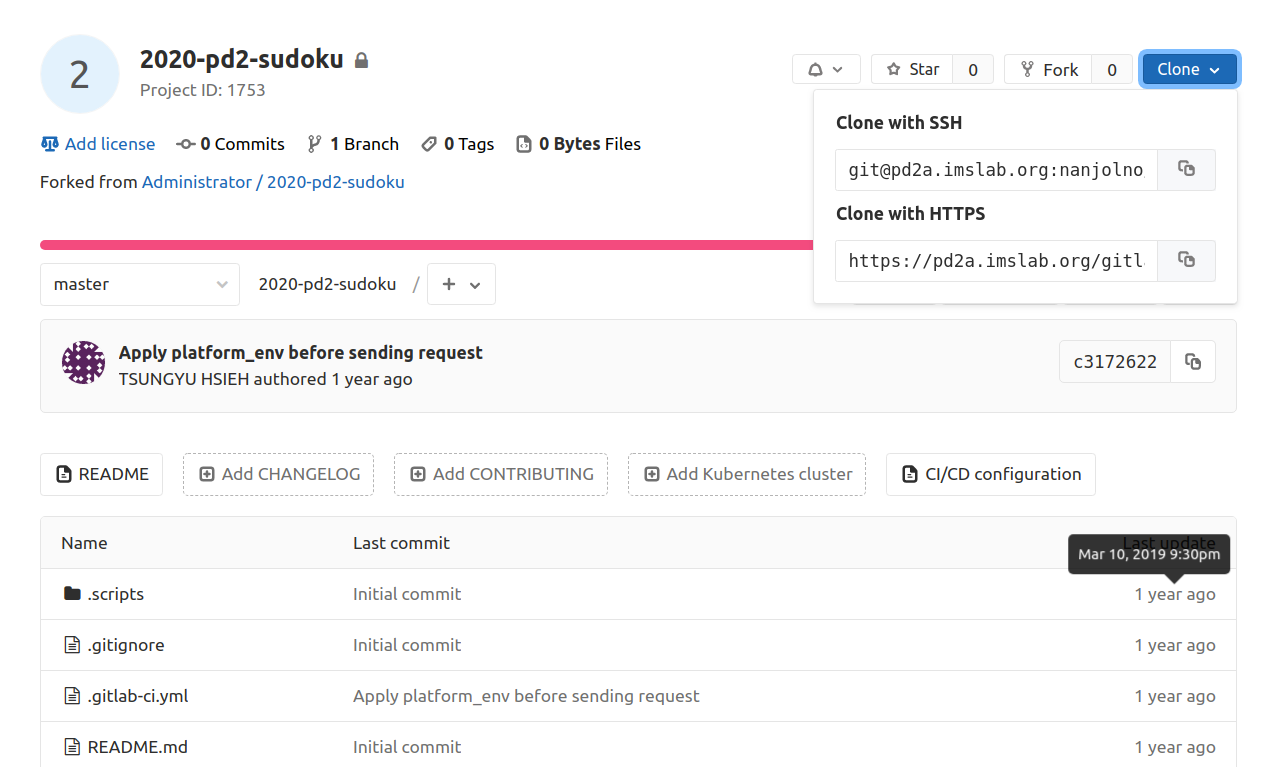Click the Clone with SSH heading

tap(899, 123)
